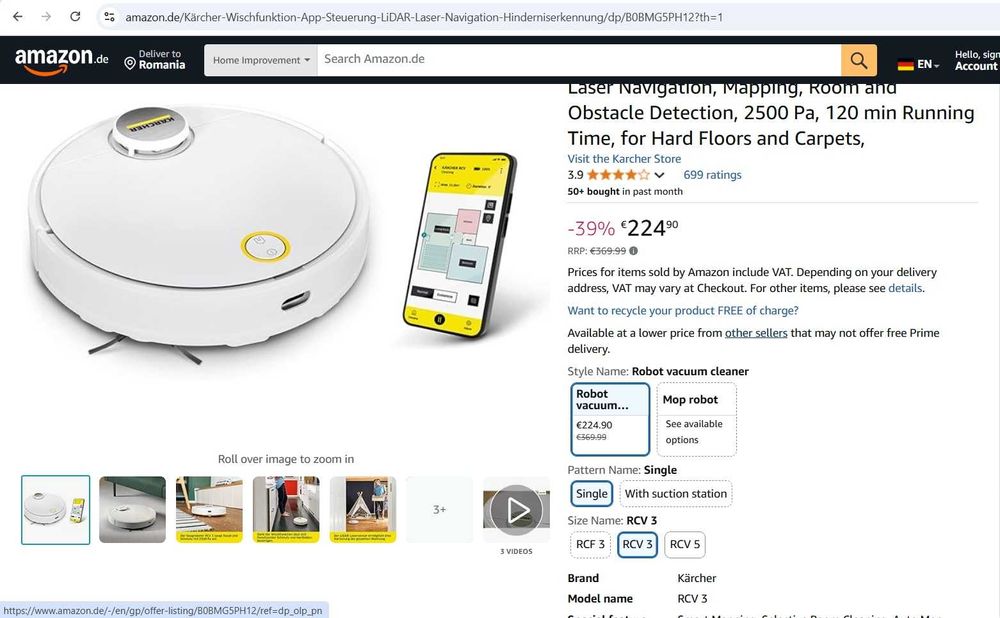Screen dimensions: 1000x618
Task: Open the site information icon in the address bar
Action: click(x=110, y=17)
